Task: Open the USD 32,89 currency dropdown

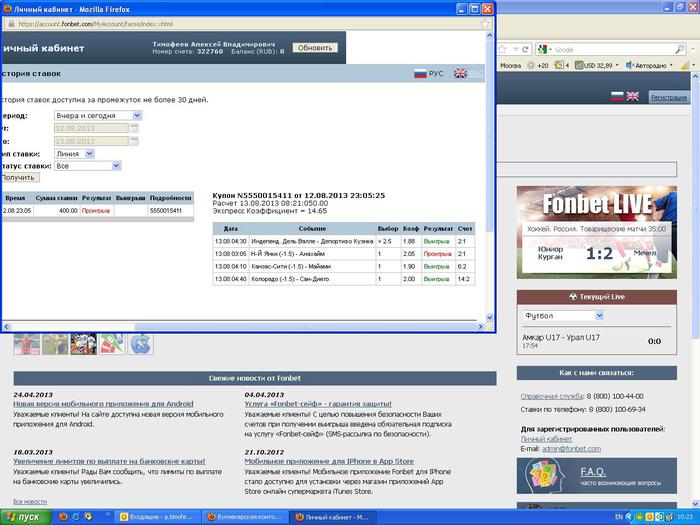Action: (596, 65)
